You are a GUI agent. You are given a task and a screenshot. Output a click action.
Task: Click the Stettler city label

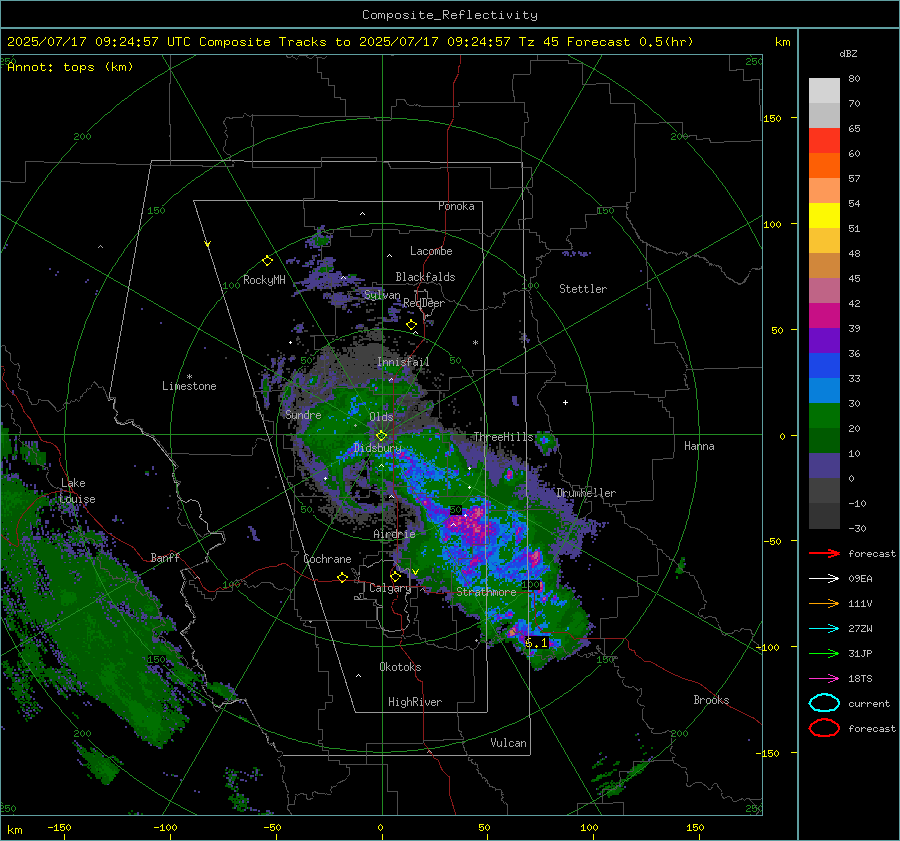click(583, 289)
